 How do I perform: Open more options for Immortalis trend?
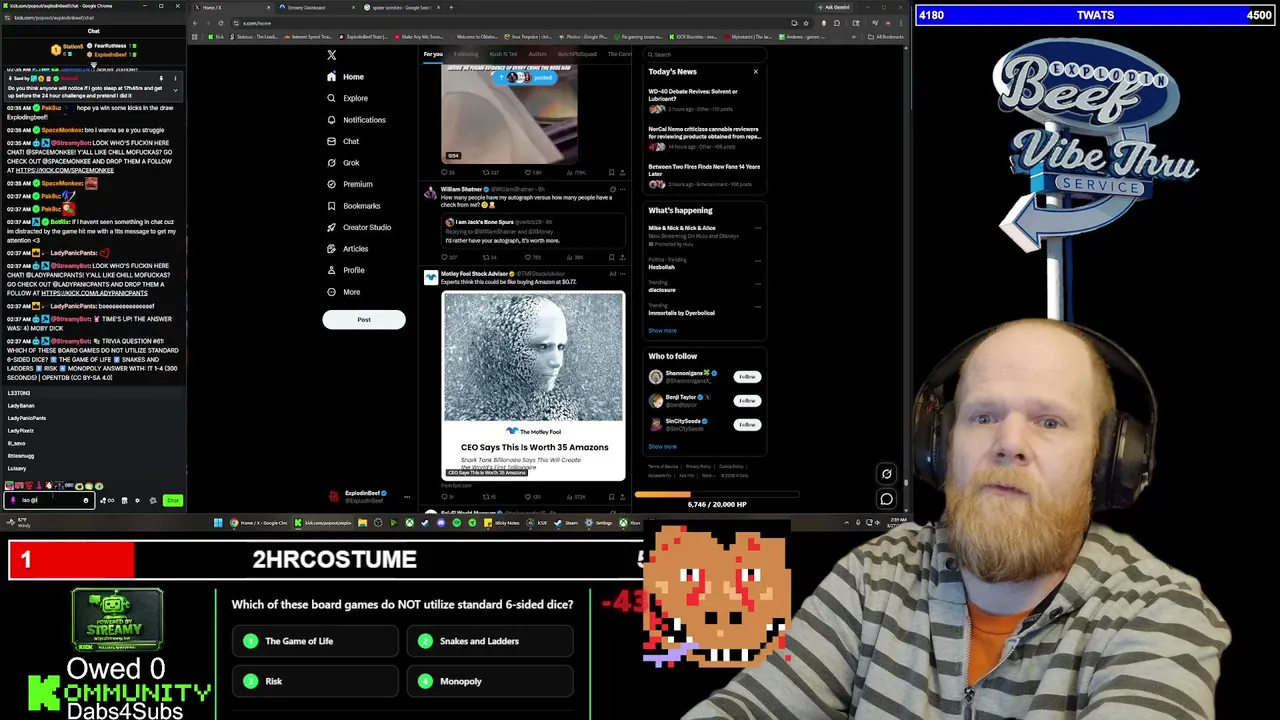click(x=757, y=305)
